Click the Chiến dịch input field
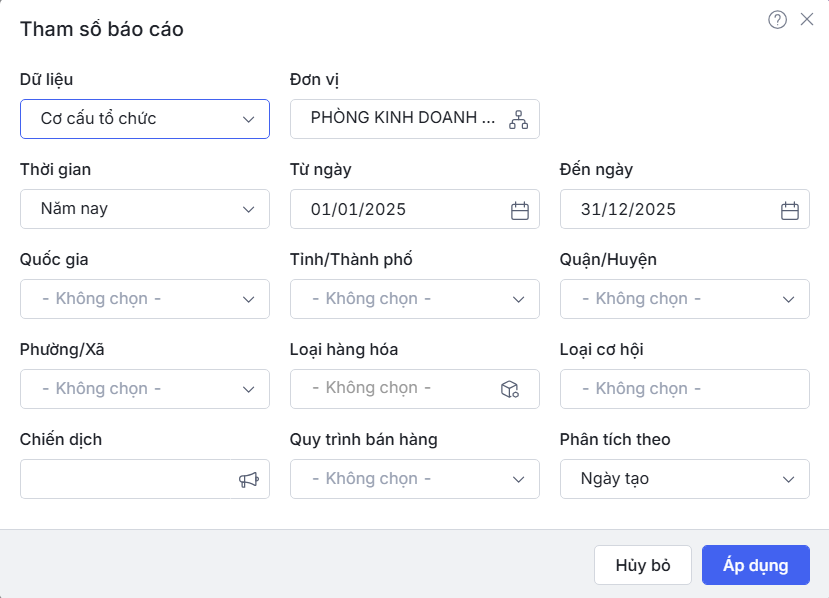 tap(125, 479)
